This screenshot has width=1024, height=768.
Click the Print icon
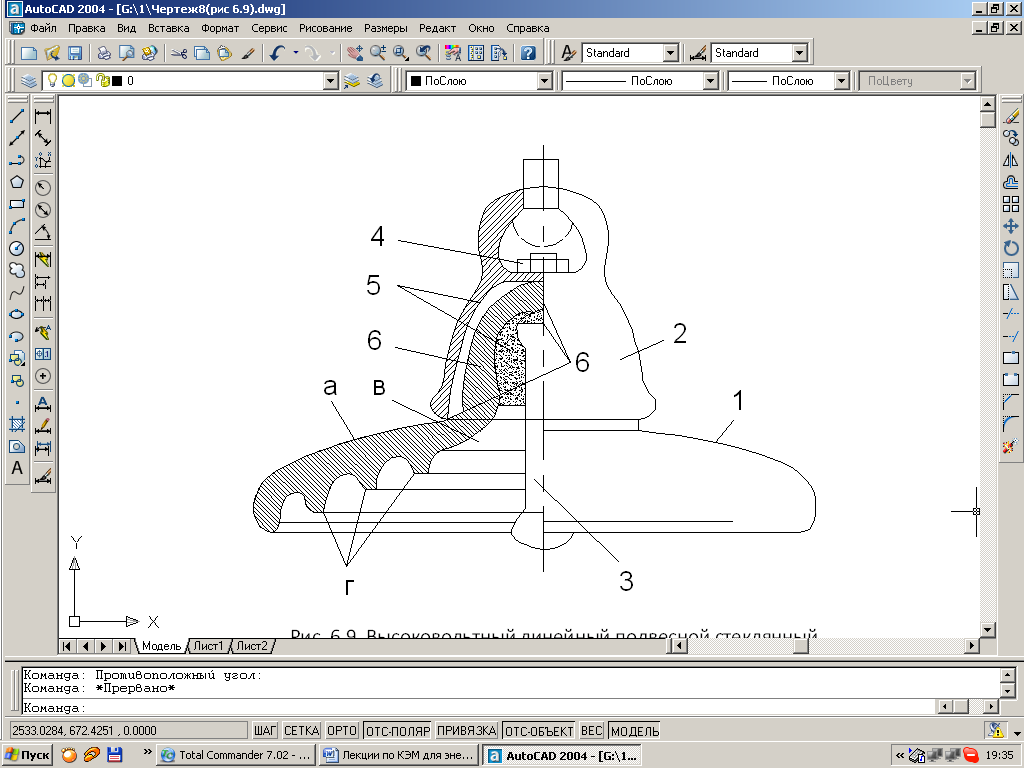pyautogui.click(x=104, y=53)
